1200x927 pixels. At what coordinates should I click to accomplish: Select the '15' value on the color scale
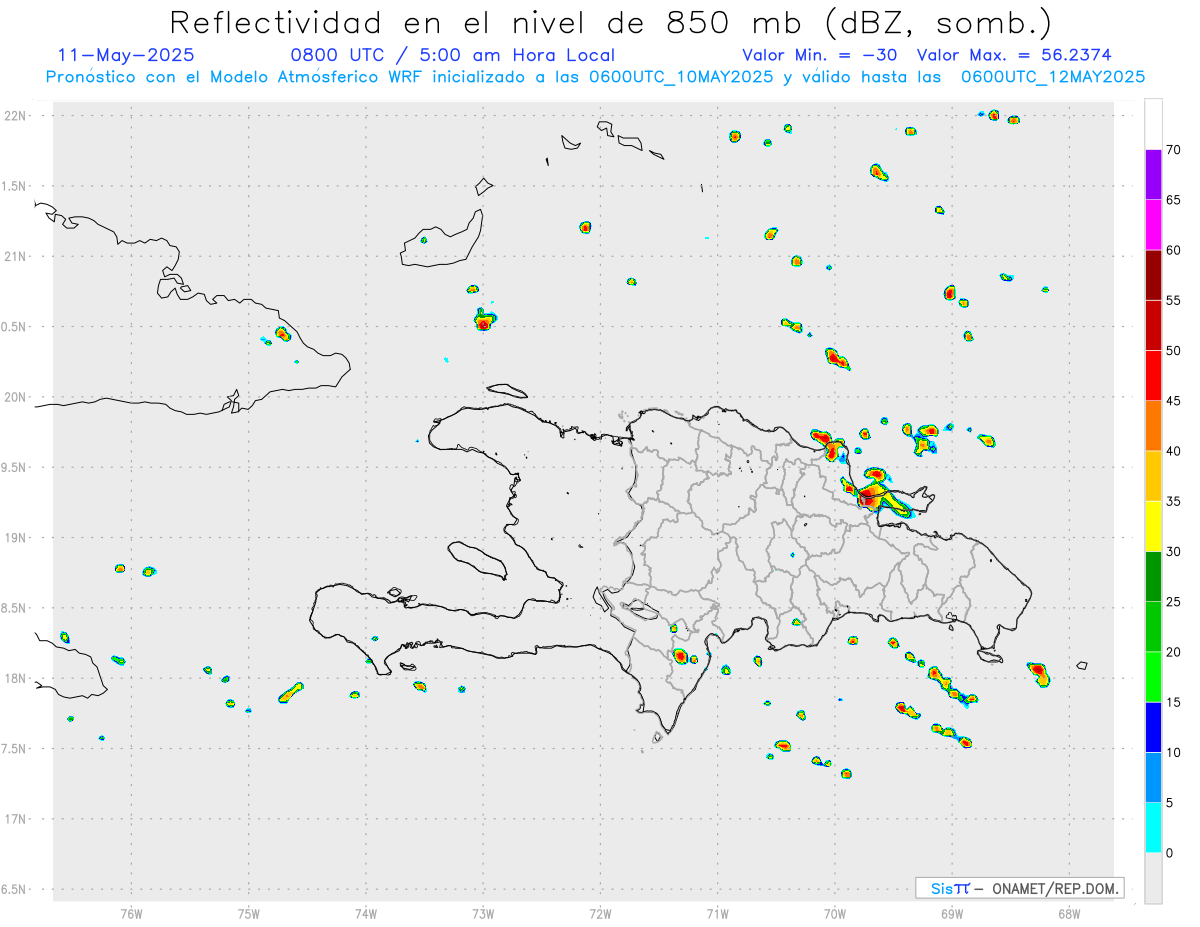click(1173, 702)
